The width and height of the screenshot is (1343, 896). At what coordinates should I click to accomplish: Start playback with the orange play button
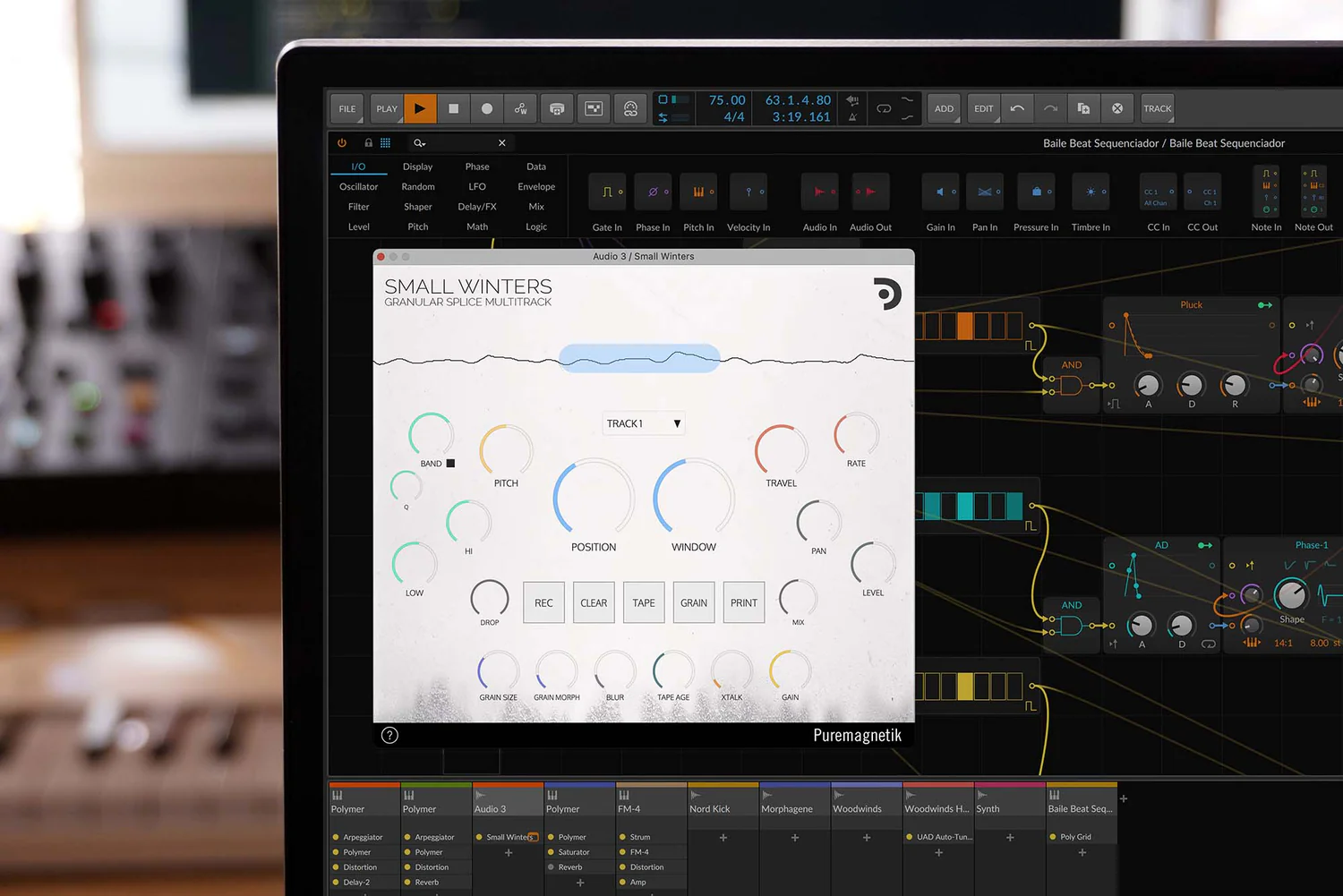pos(420,108)
